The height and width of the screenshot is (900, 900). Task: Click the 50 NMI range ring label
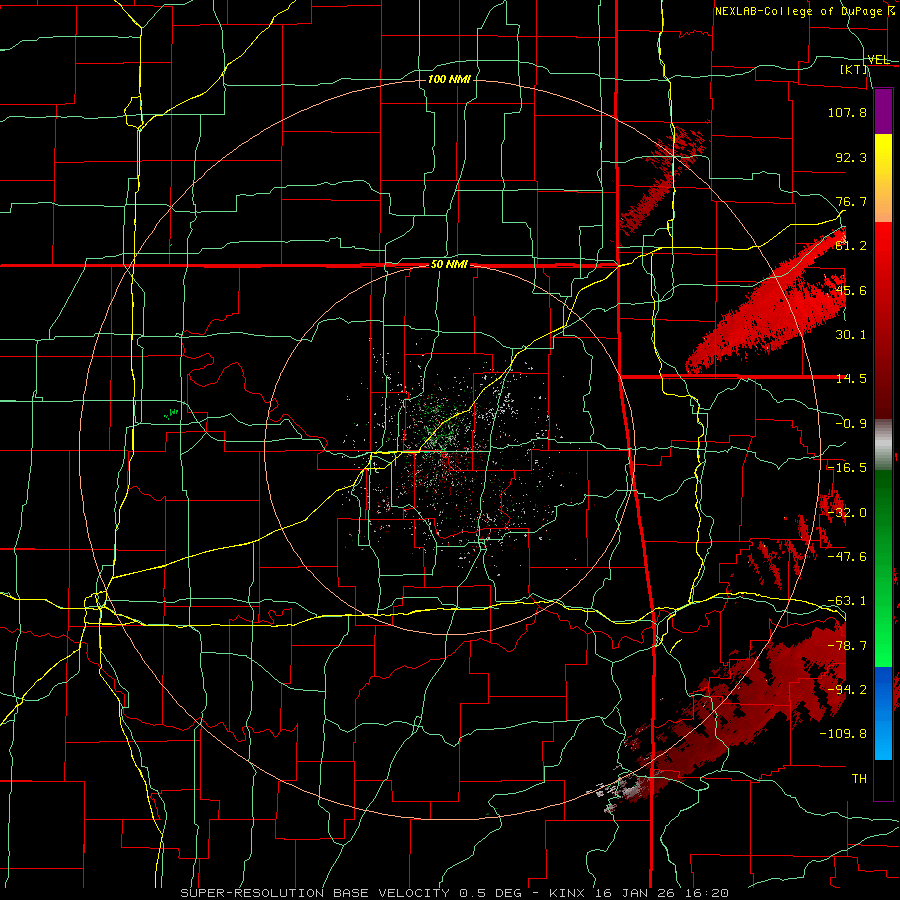pos(449,265)
